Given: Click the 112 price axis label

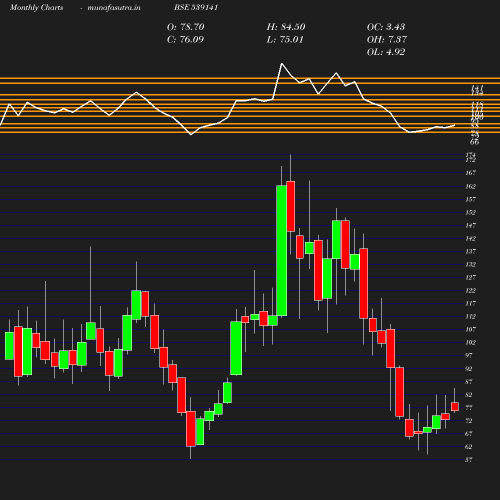Looking at the screenshot, I should point(470,316).
